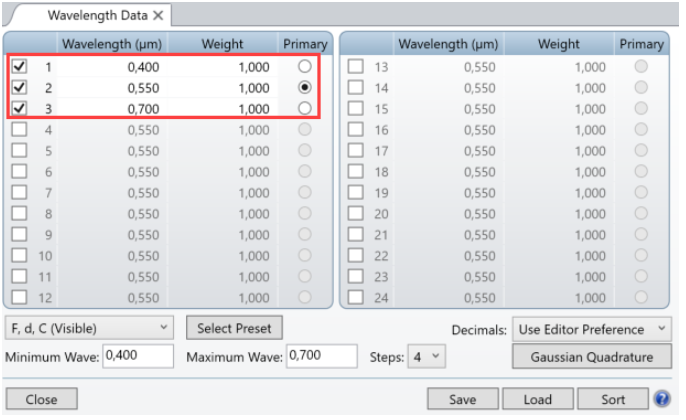Click the Maximum Wave input field

click(x=321, y=356)
